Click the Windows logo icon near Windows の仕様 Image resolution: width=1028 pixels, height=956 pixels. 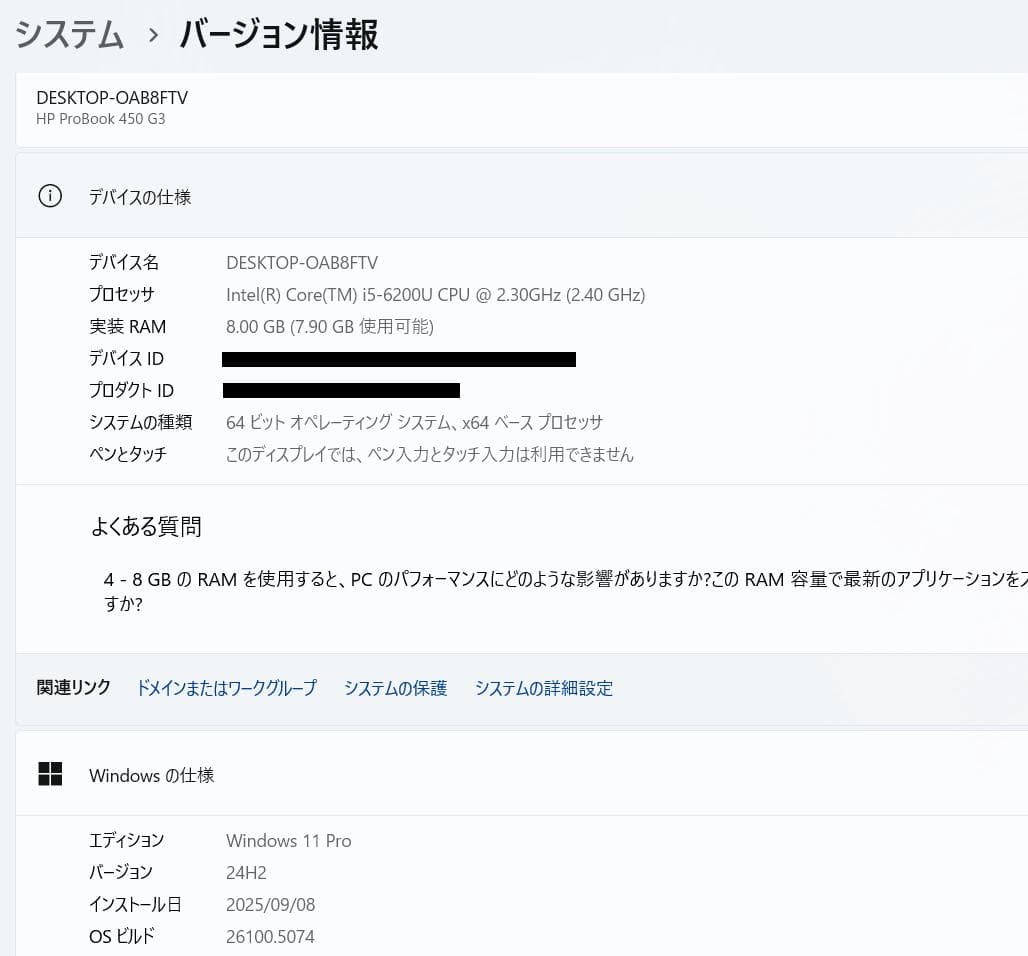(50, 773)
